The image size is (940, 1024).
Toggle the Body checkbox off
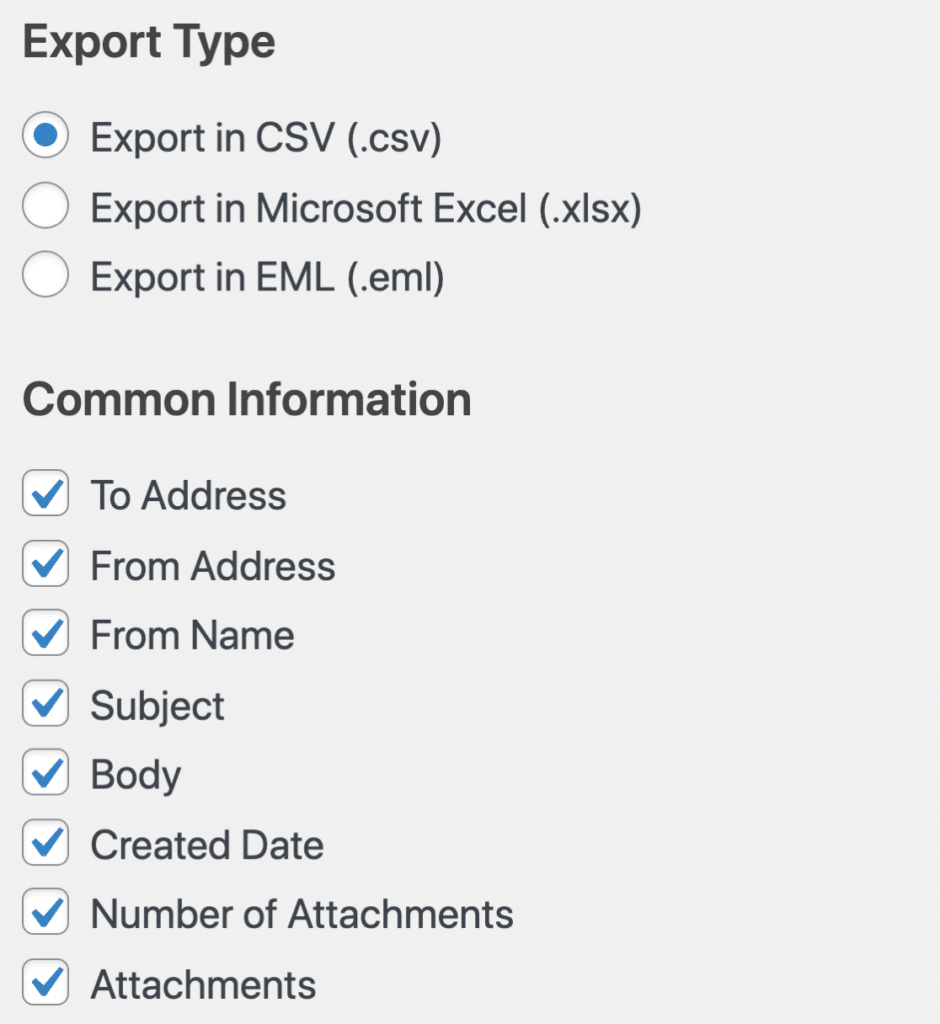(45, 773)
